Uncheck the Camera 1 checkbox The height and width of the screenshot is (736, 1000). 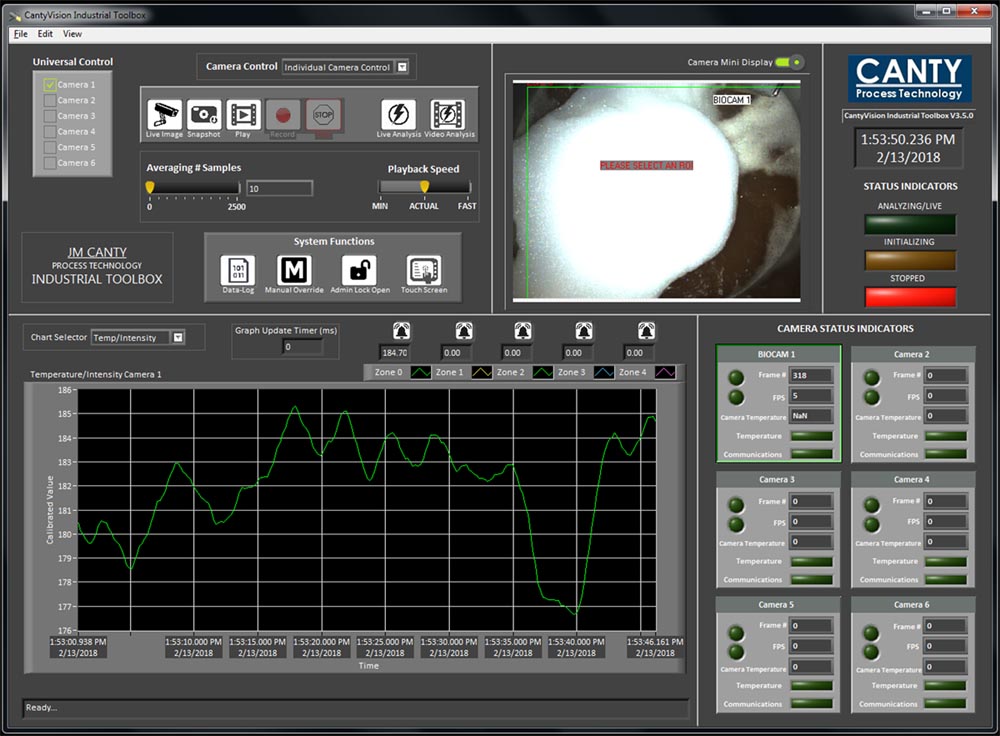click(49, 85)
